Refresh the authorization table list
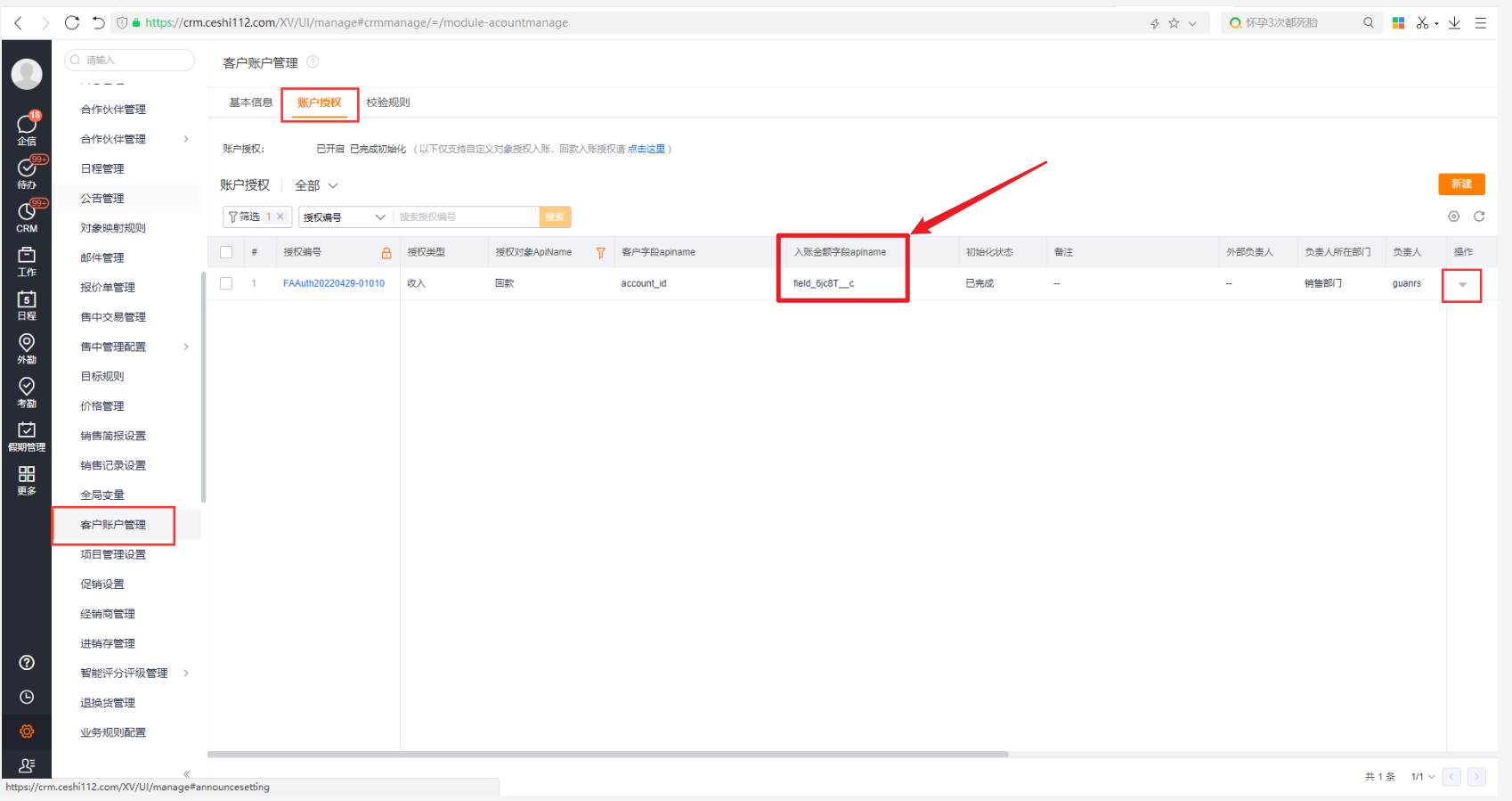This screenshot has height=801, width=1512. [x=1479, y=217]
